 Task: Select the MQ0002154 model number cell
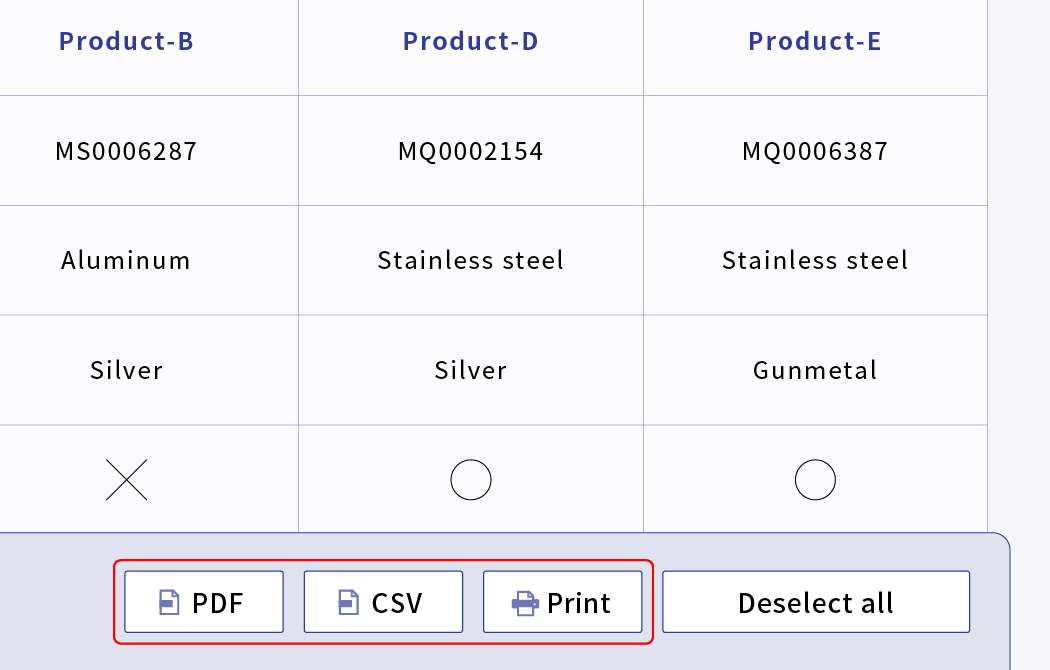click(471, 151)
